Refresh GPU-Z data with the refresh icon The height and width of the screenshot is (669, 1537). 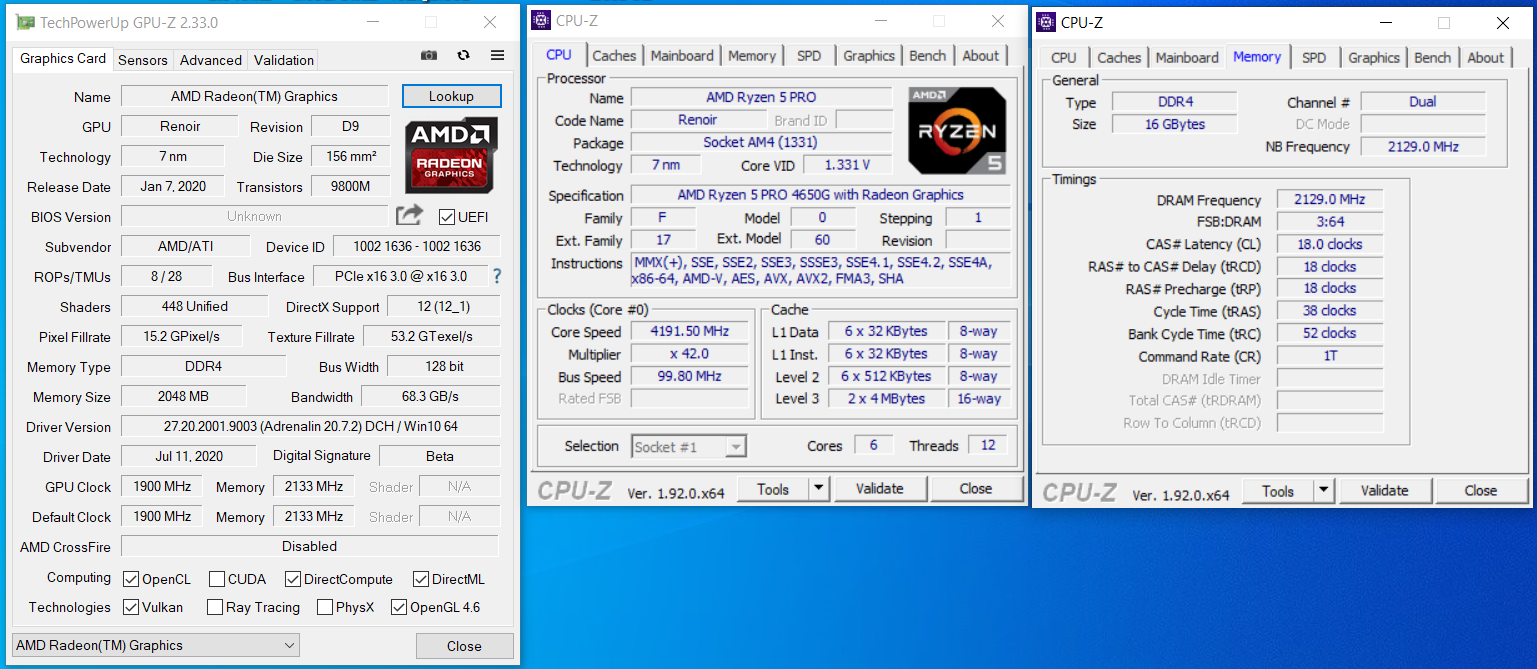click(463, 56)
